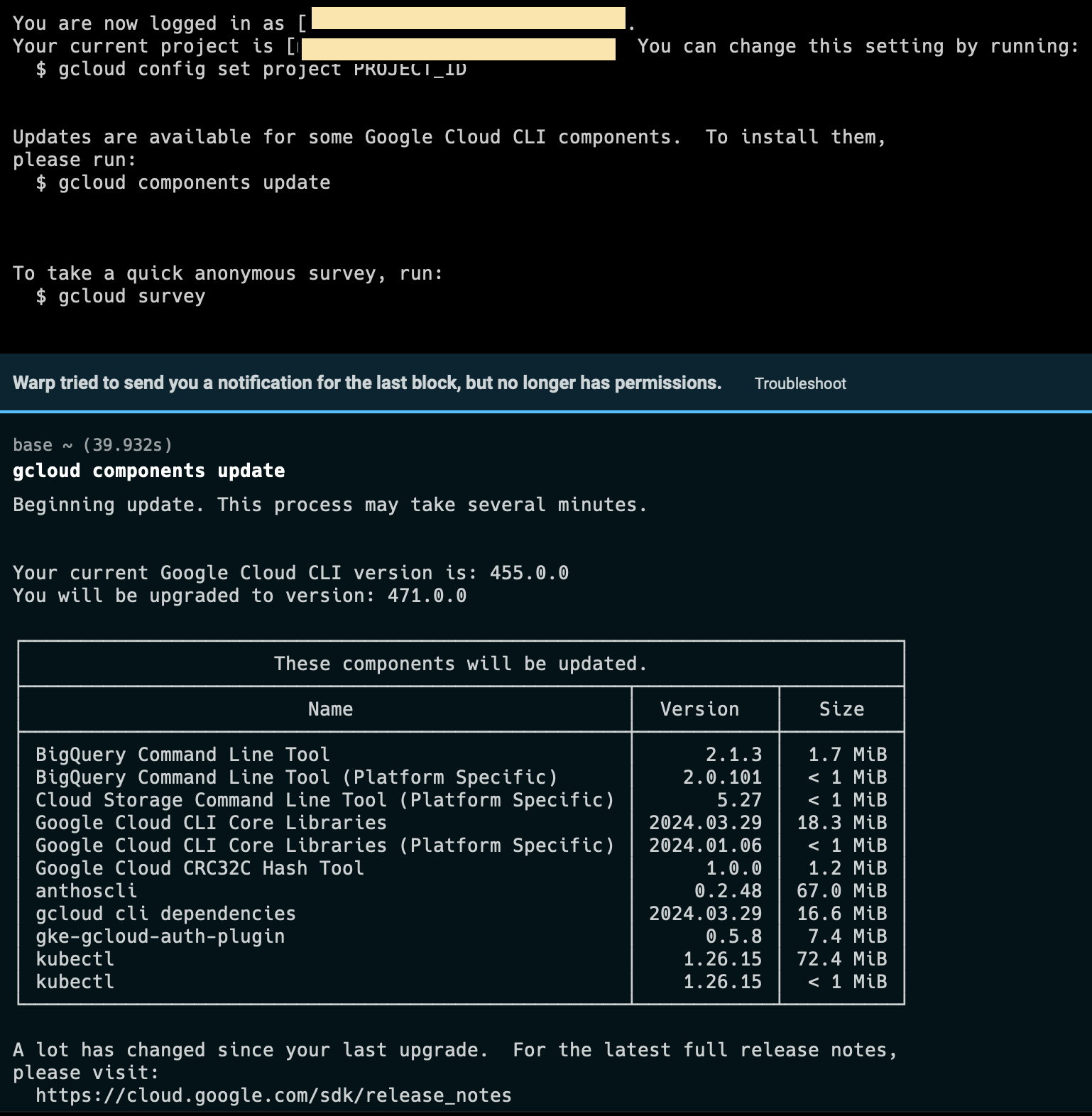
Task: Click the version value 5.27
Action: [739, 801]
